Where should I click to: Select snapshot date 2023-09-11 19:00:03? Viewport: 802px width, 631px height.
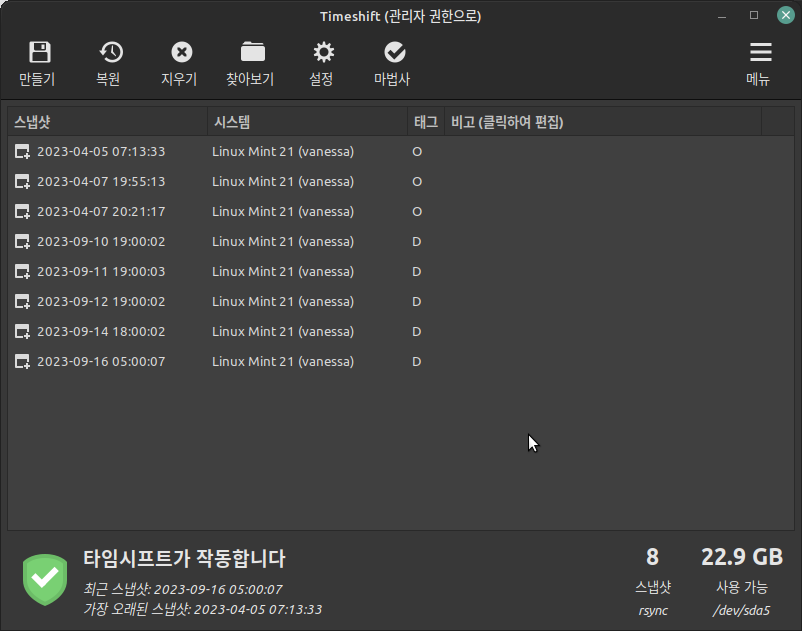point(101,272)
